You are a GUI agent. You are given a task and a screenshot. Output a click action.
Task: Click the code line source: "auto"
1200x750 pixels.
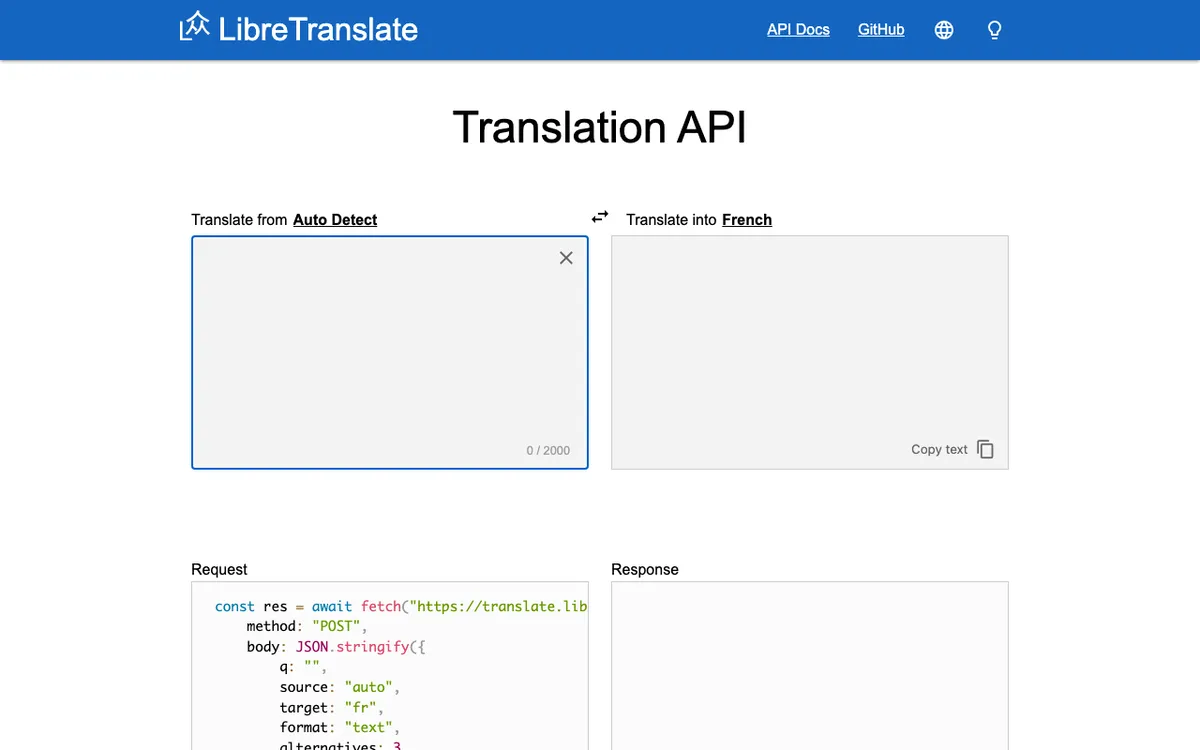pyautogui.click(x=340, y=687)
